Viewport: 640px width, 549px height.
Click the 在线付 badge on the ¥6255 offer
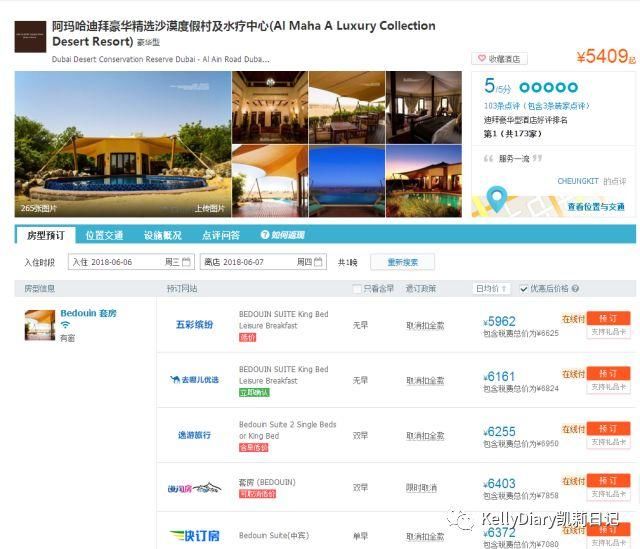tap(573, 429)
